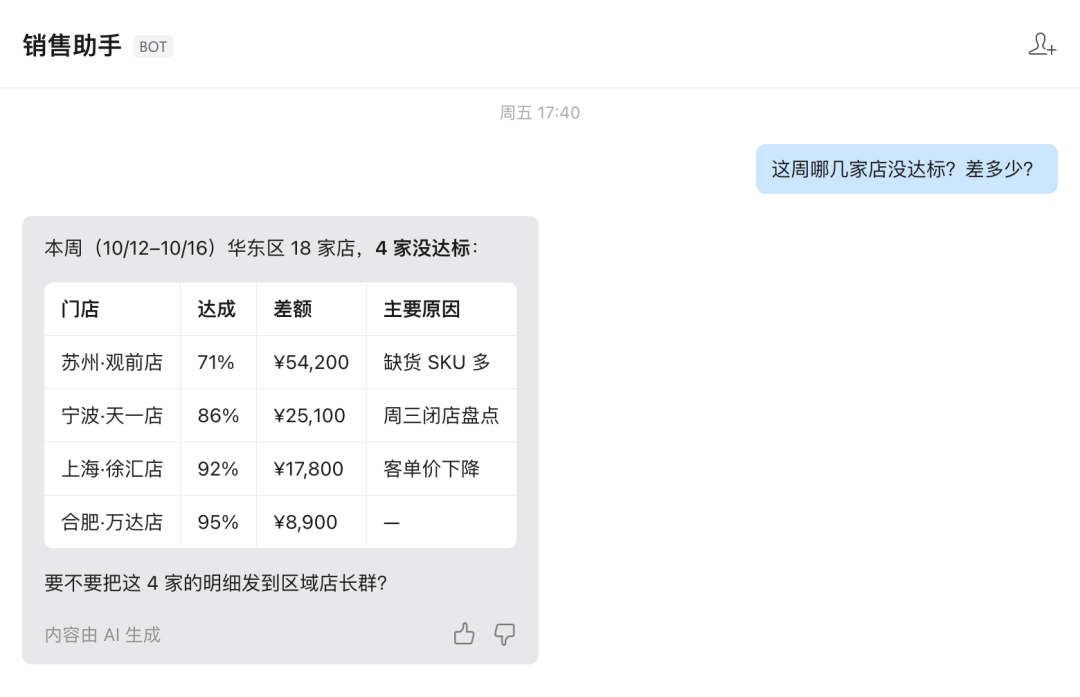1080x697 pixels.
Task: Click the dash reason cell for 合肥·万达店
Action: 442,522
